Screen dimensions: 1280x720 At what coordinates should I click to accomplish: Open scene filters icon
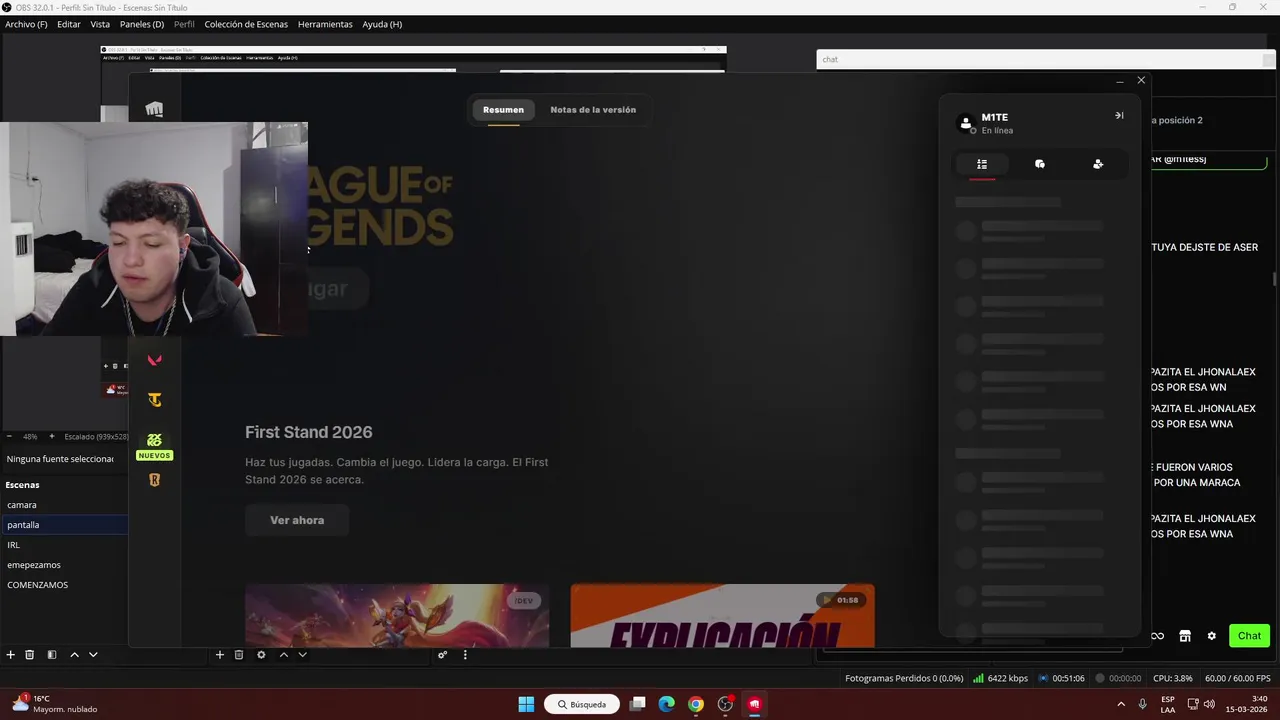[52, 655]
